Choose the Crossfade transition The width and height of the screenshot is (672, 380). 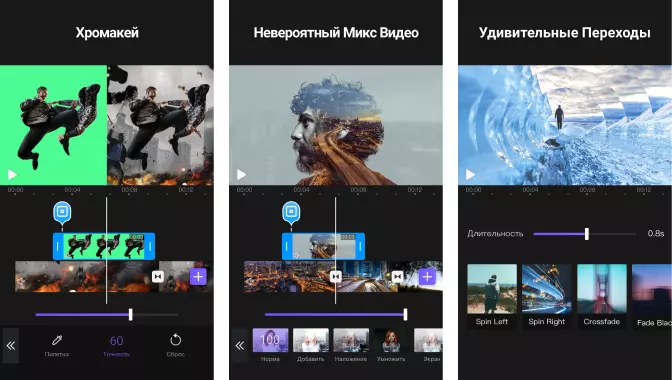pos(602,295)
